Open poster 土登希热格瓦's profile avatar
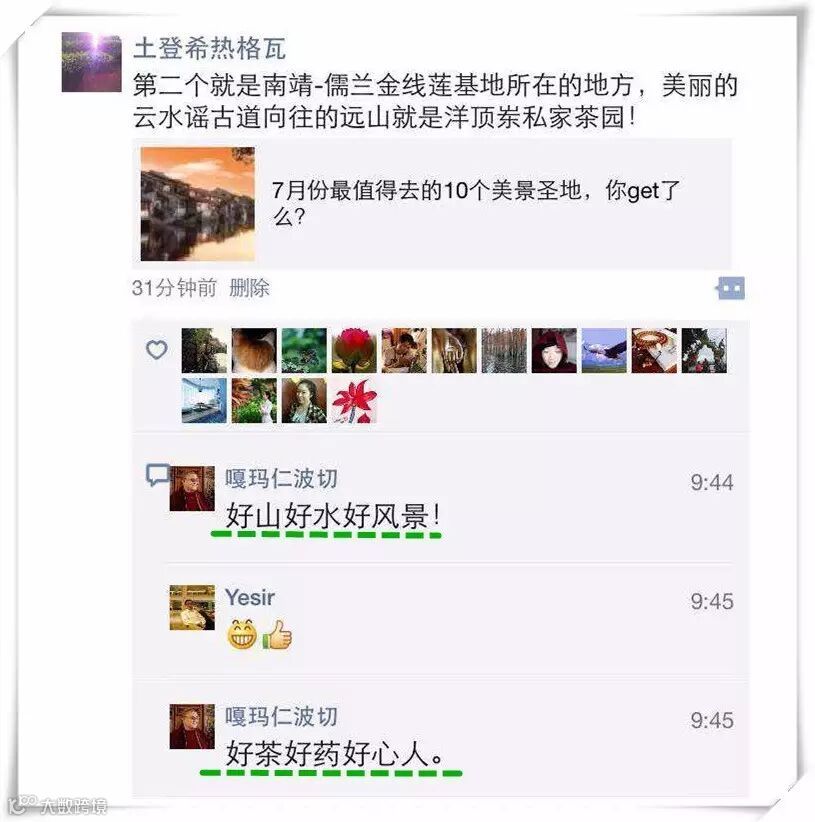 point(91,62)
